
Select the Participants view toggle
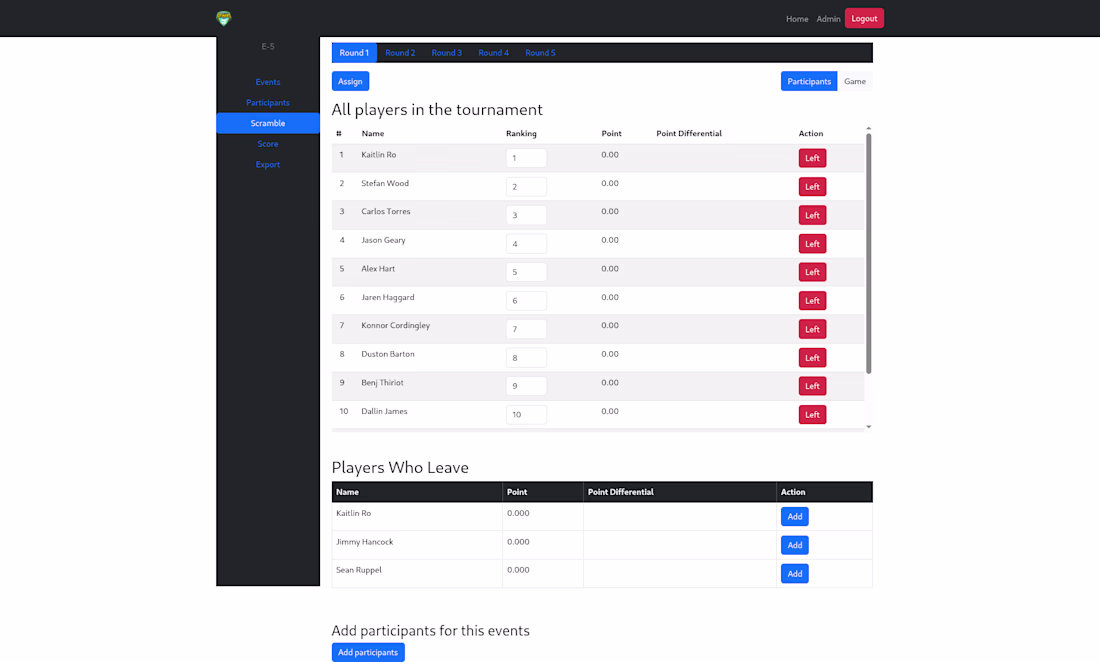pos(809,81)
